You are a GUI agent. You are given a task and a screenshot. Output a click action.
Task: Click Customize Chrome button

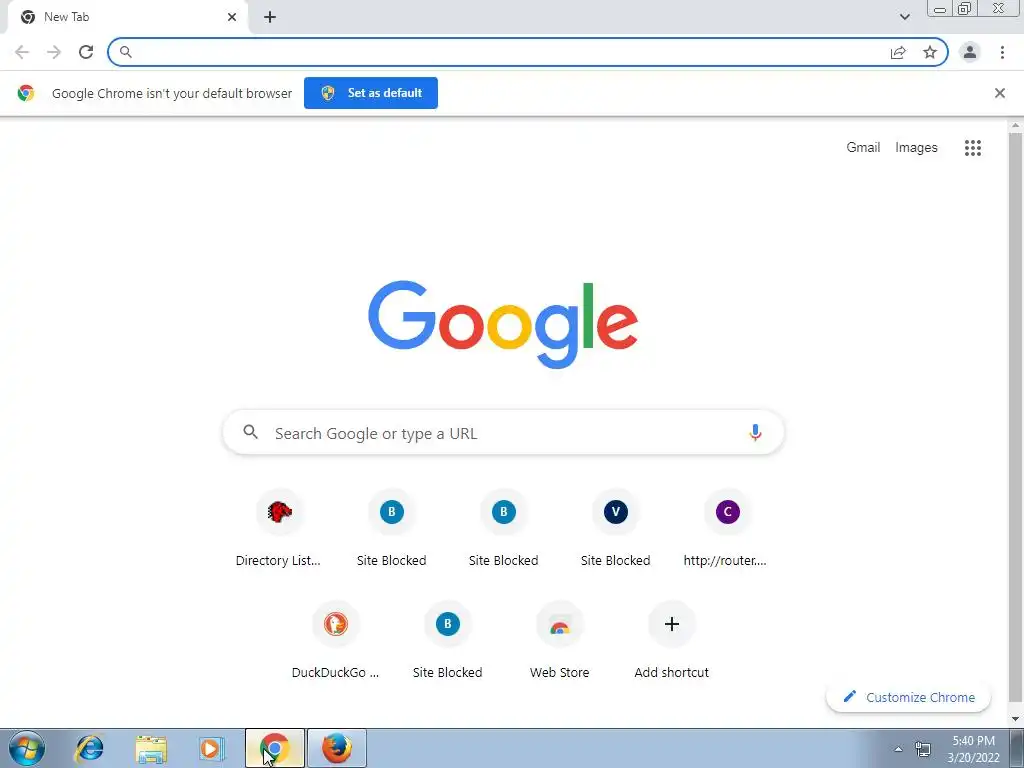908,697
